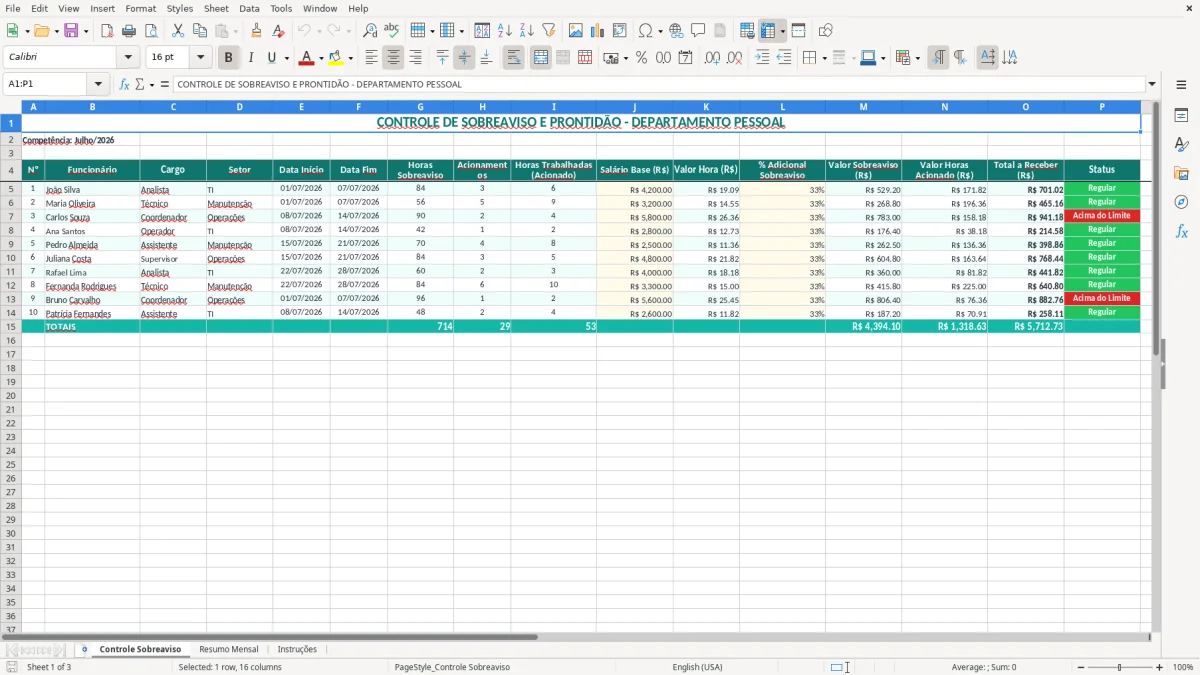Print the spreadsheet with the Print icon
The height and width of the screenshot is (675, 1200).
click(x=129, y=31)
